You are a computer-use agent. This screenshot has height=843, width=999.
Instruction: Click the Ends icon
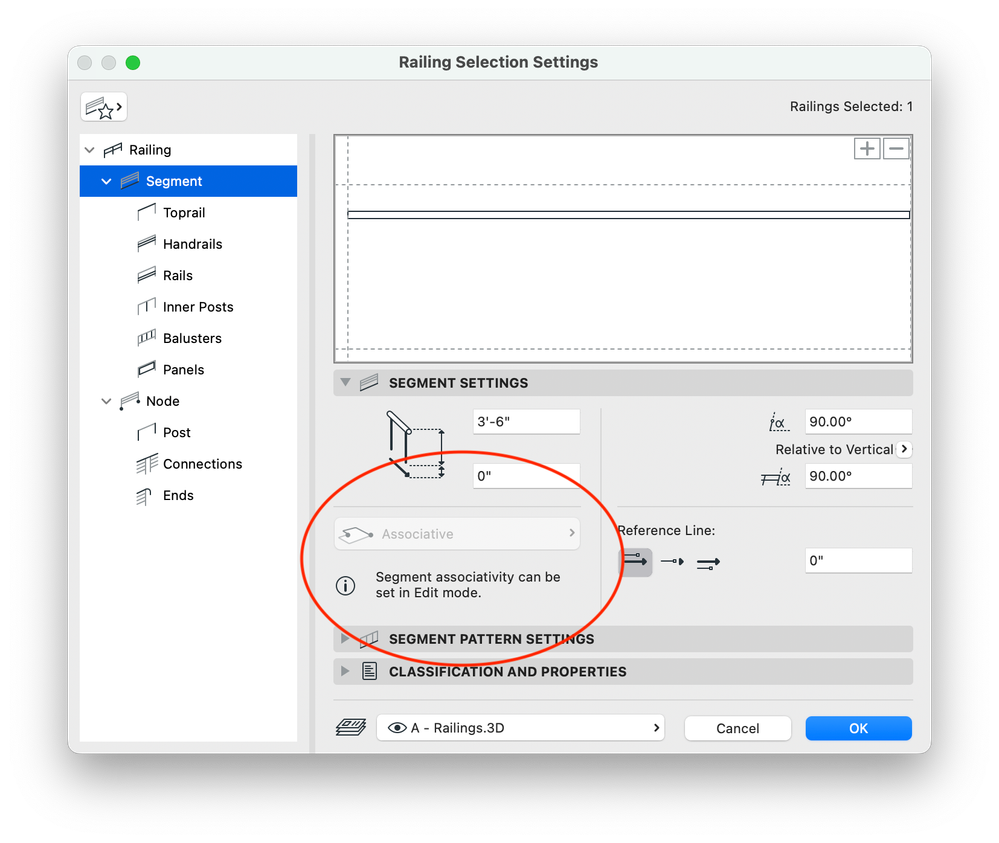tap(144, 496)
